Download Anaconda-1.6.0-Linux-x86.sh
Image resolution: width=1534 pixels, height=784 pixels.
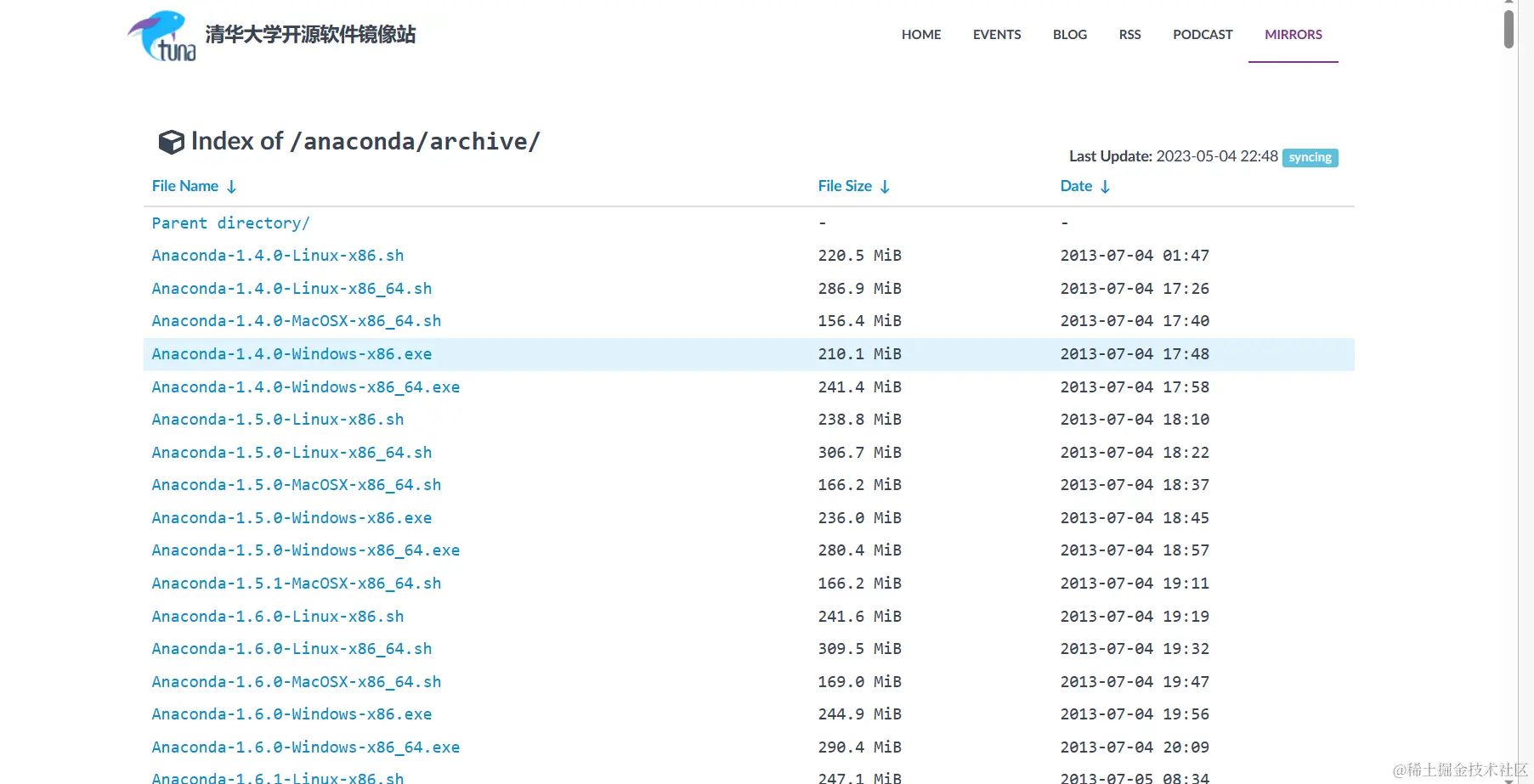point(278,617)
